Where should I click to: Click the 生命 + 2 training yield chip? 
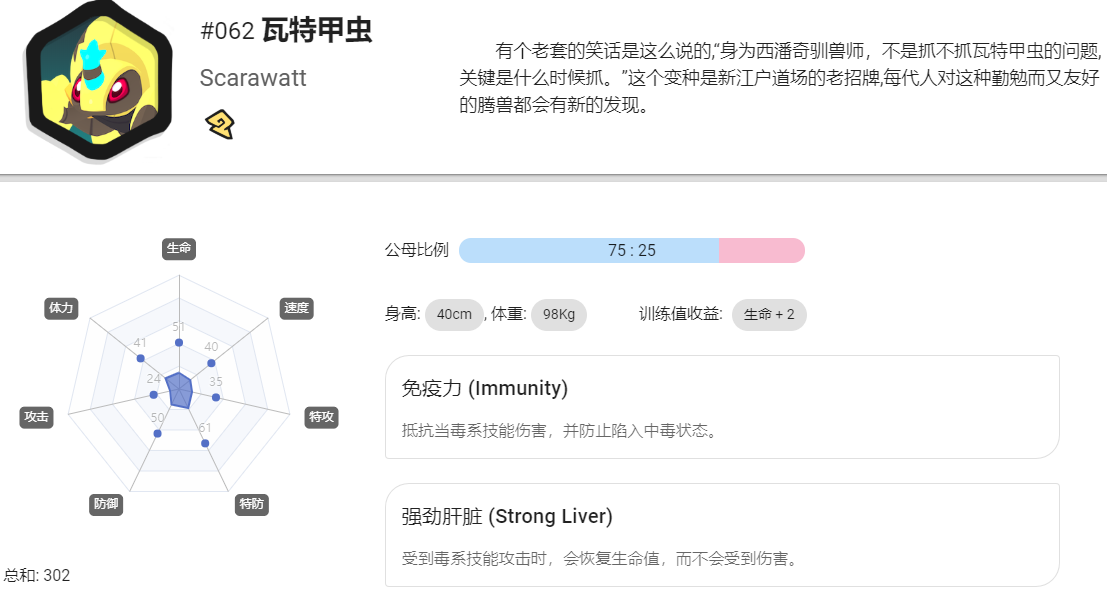(x=769, y=314)
